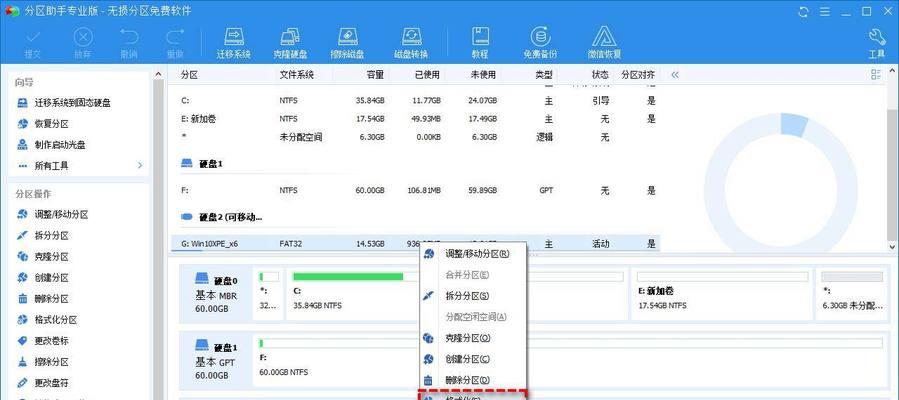Select the C: partition row in list
This screenshot has height=400, width=899.
click(417, 100)
